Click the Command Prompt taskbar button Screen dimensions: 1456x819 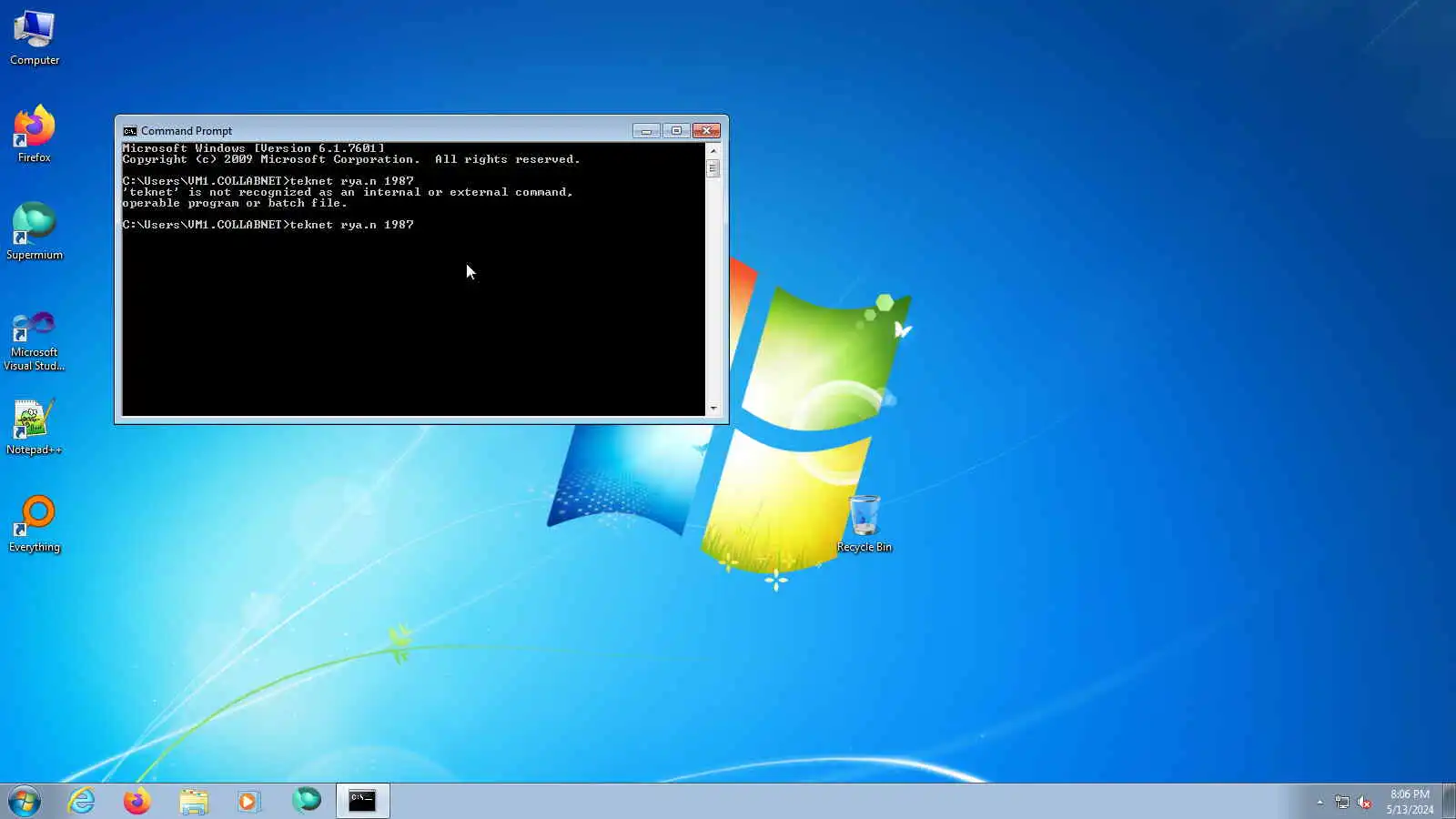[363, 801]
